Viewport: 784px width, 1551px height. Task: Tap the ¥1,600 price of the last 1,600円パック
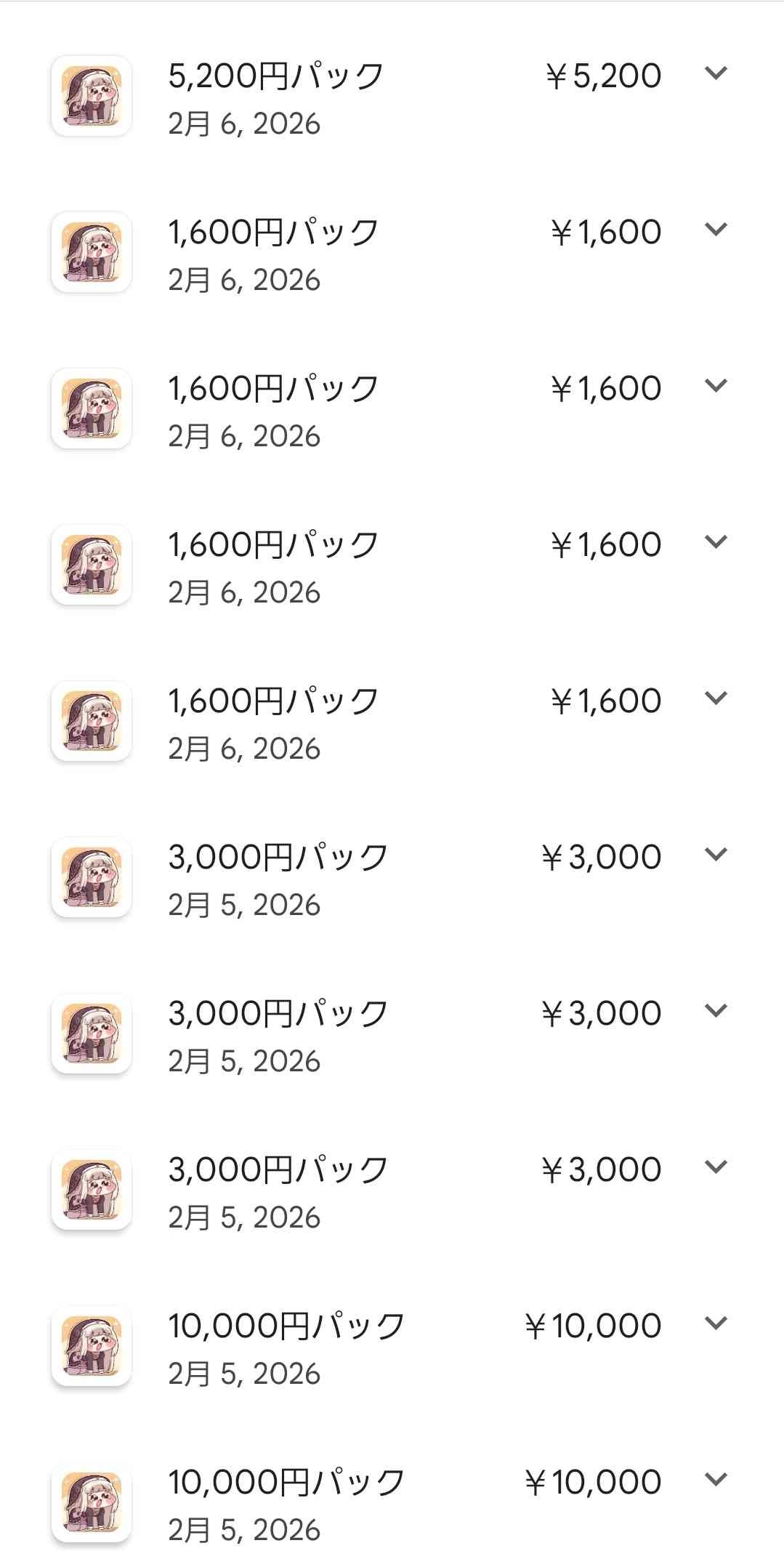click(606, 701)
